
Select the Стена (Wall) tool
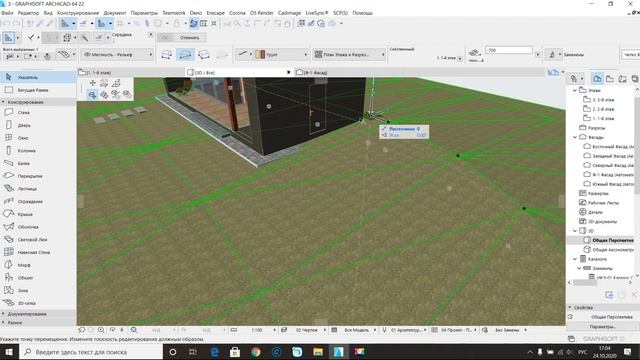pos(38,112)
